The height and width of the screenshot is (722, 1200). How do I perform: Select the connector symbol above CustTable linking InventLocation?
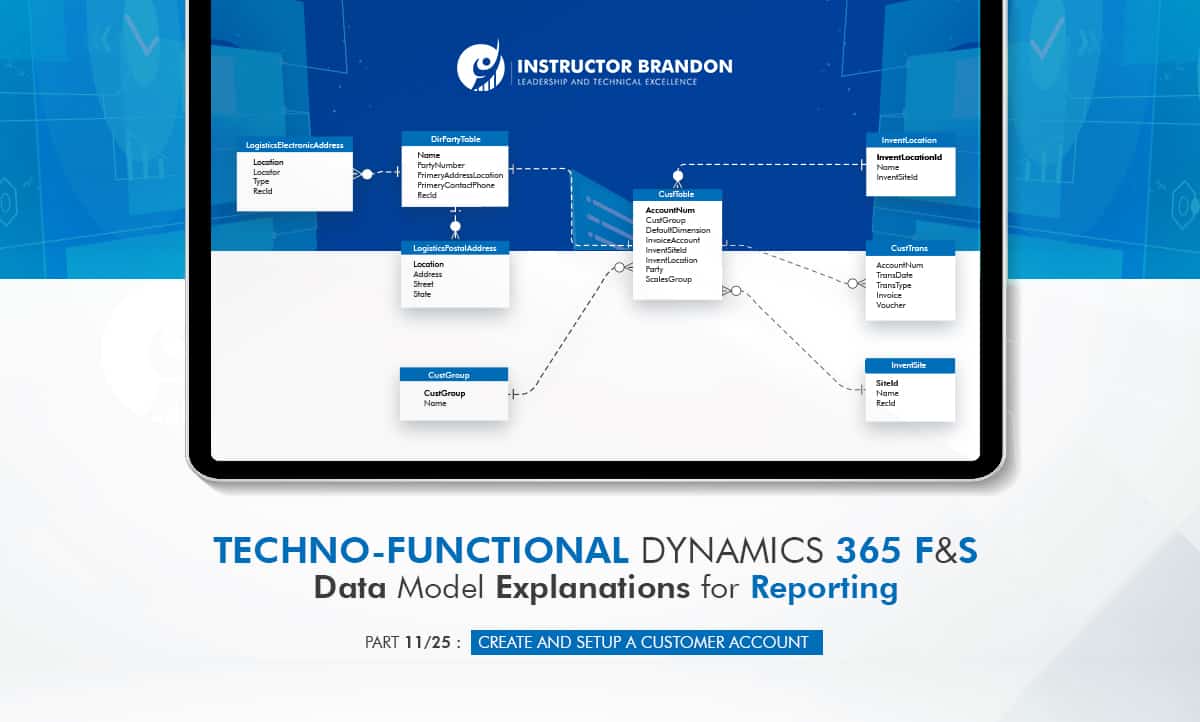[678, 174]
